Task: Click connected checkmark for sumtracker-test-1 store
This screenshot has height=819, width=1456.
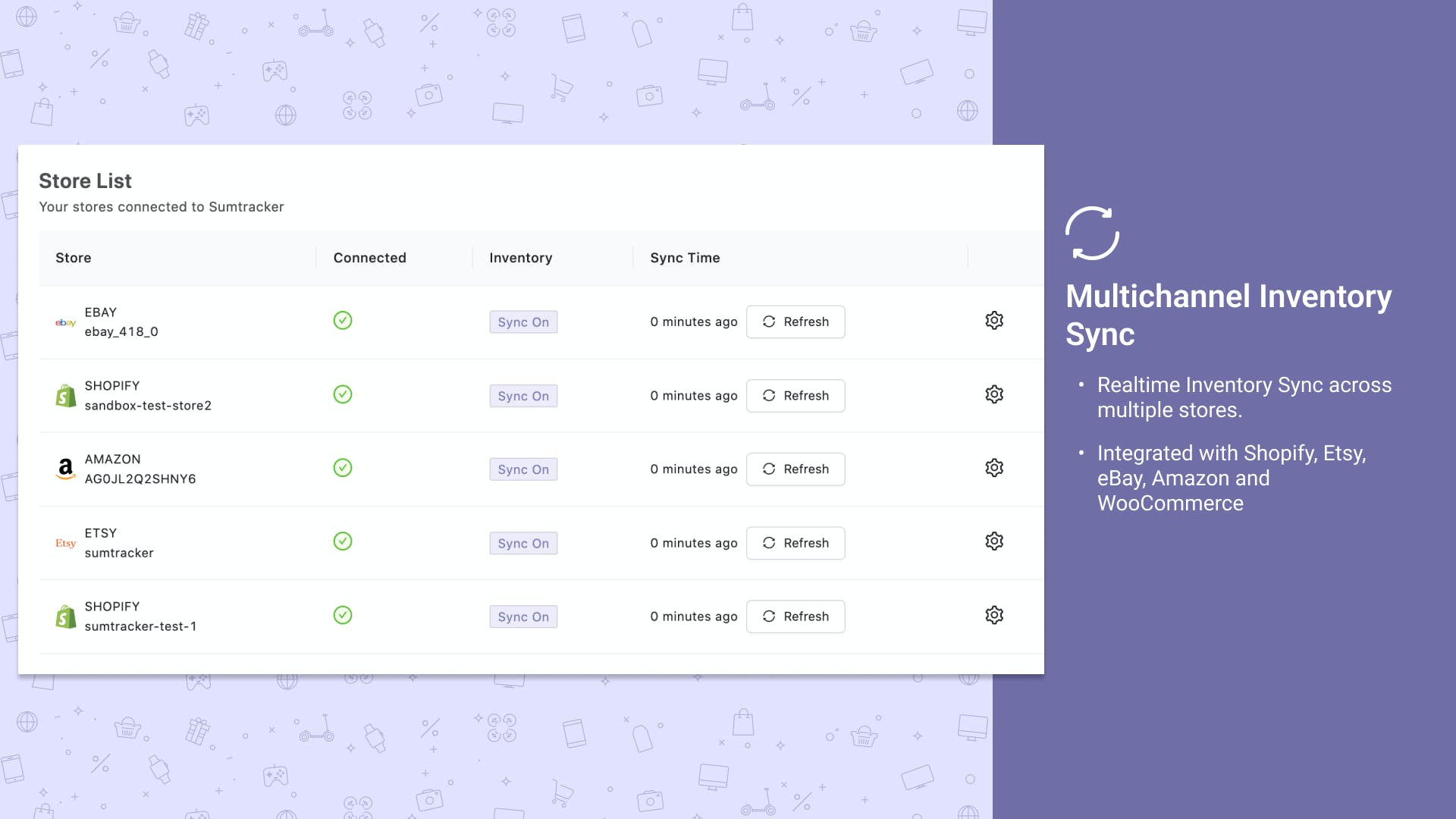Action: click(343, 615)
